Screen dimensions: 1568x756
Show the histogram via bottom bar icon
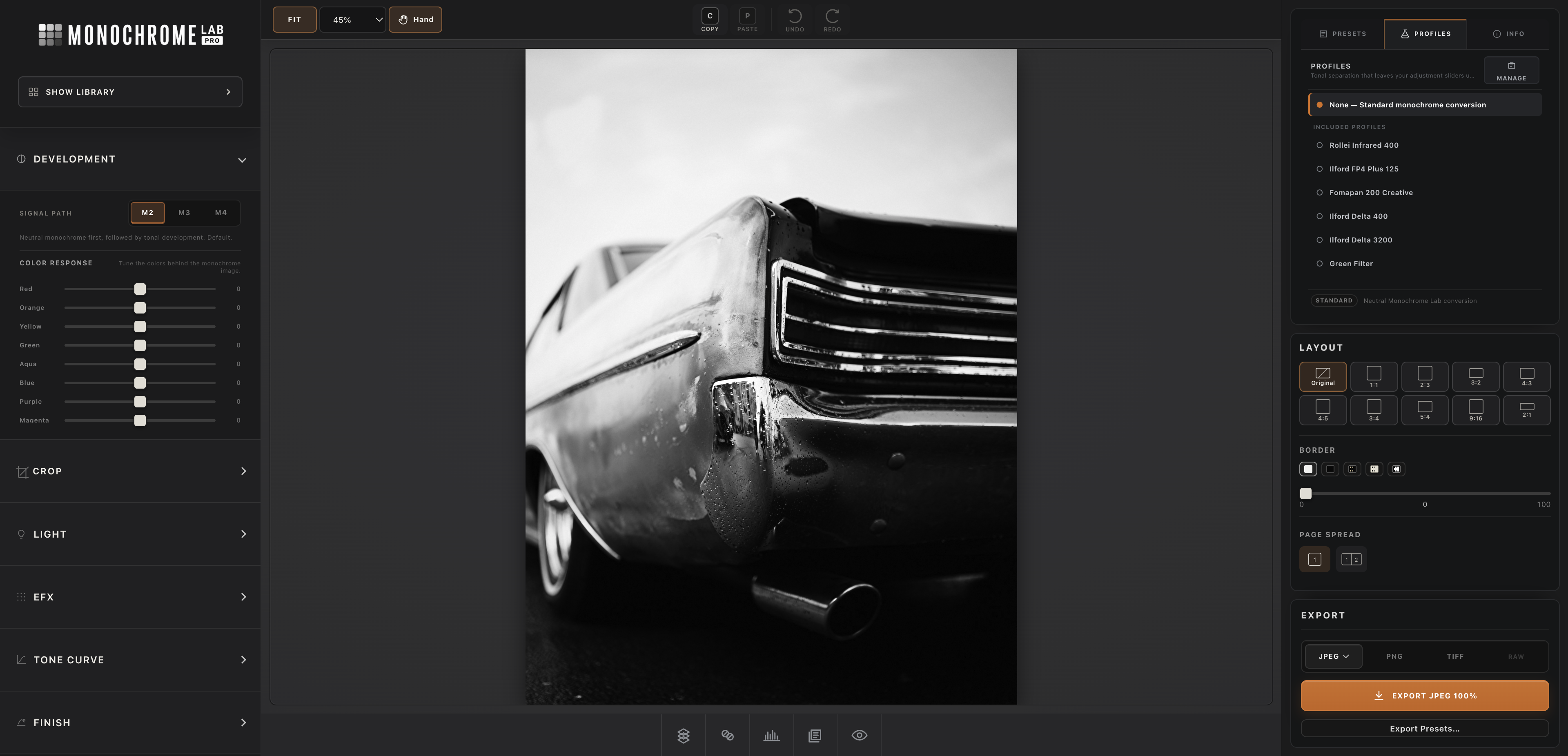pyautogui.click(x=771, y=735)
